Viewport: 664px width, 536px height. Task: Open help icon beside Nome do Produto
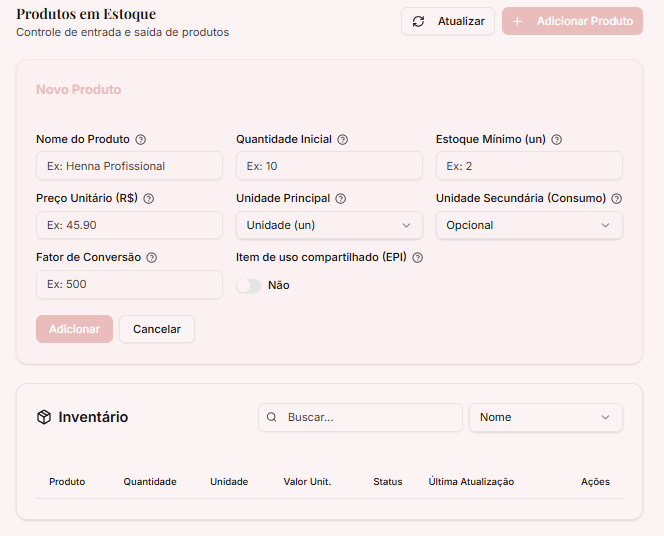point(141,140)
